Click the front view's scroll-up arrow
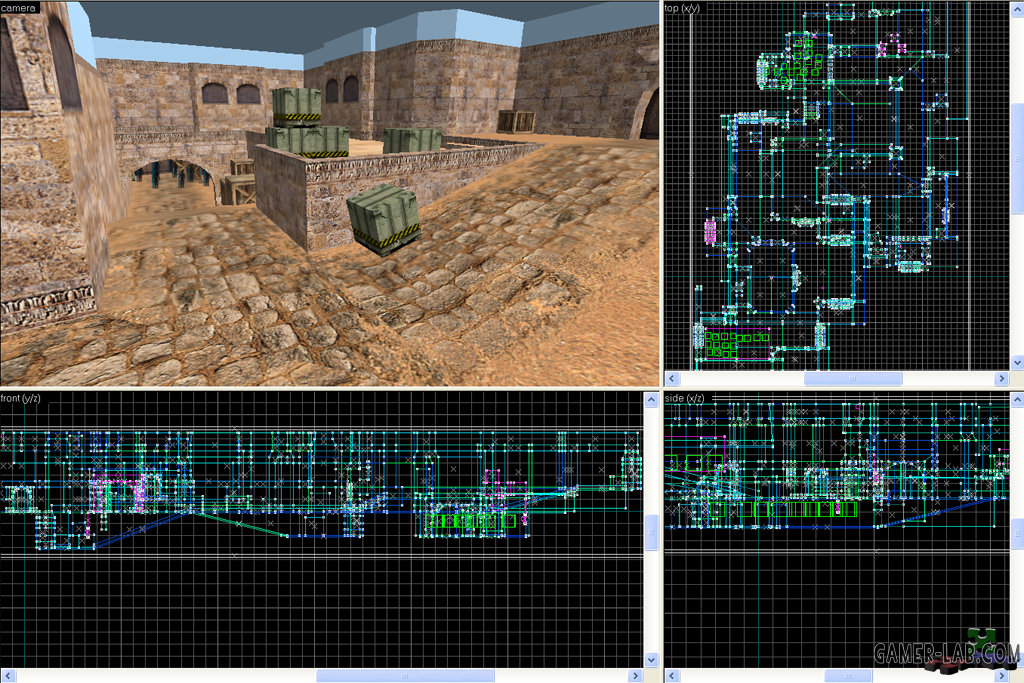This screenshot has width=1024, height=683. [x=651, y=400]
